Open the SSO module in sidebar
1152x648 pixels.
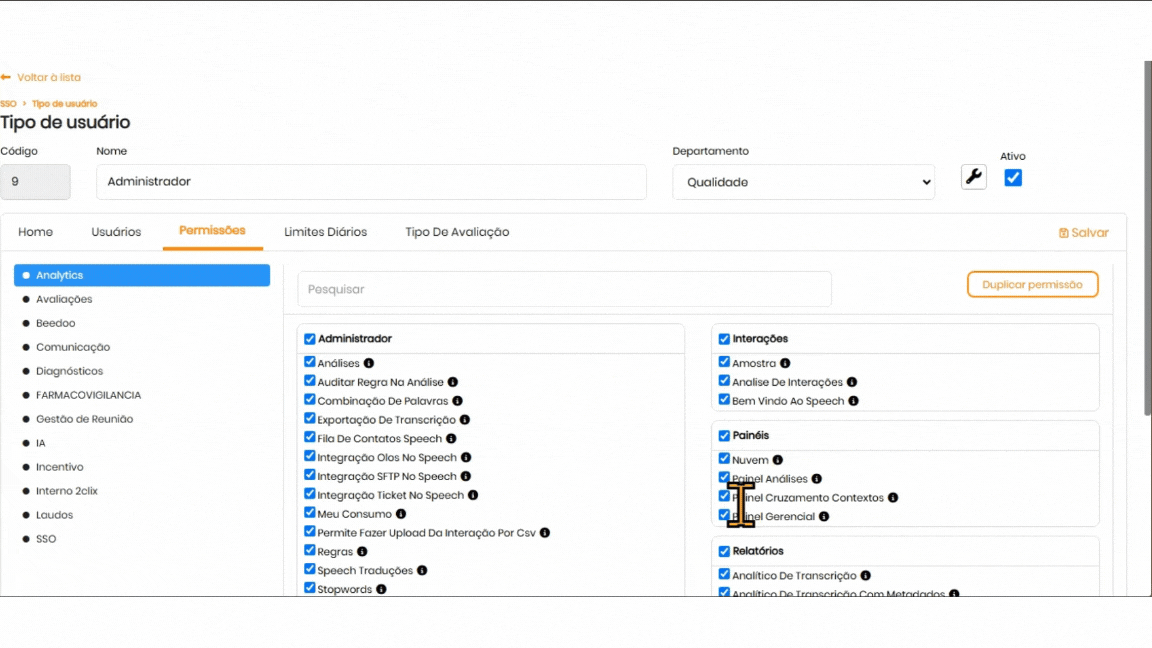tap(46, 539)
